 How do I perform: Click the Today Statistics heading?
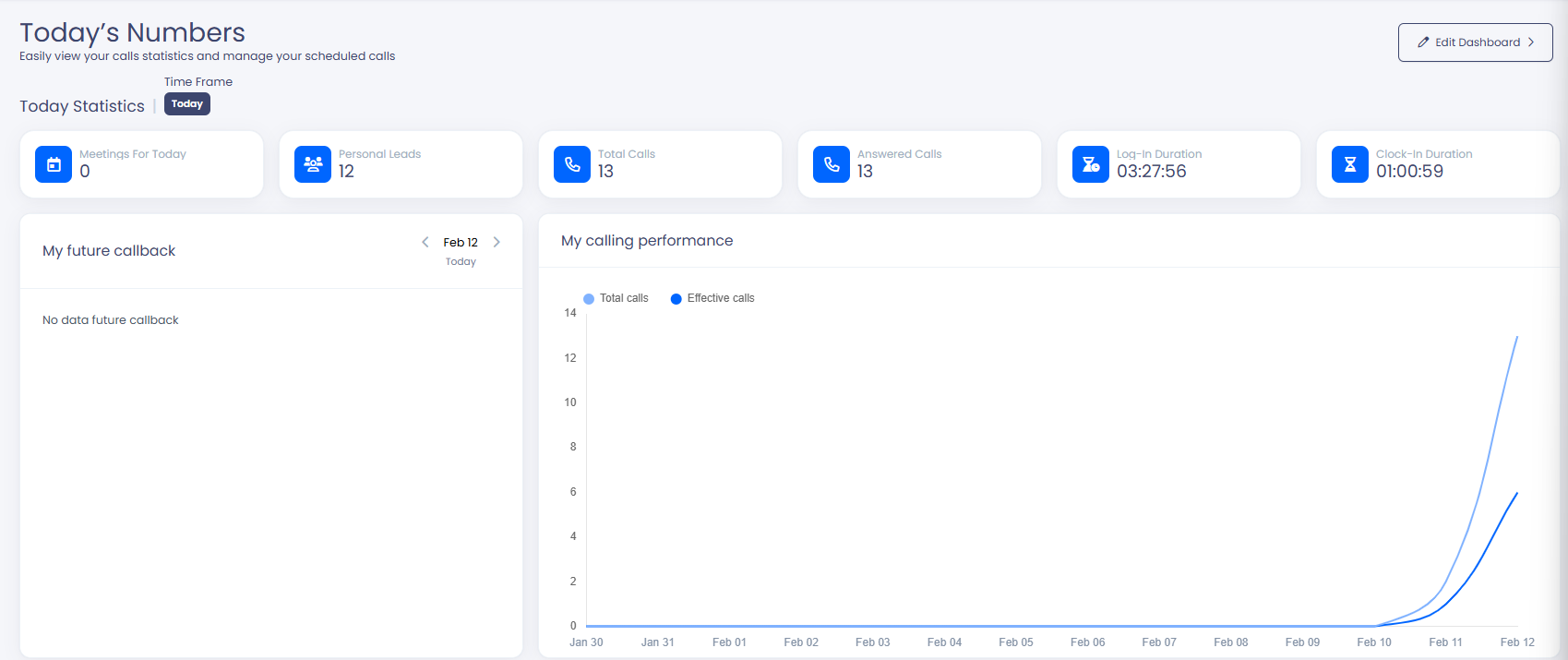(82, 106)
